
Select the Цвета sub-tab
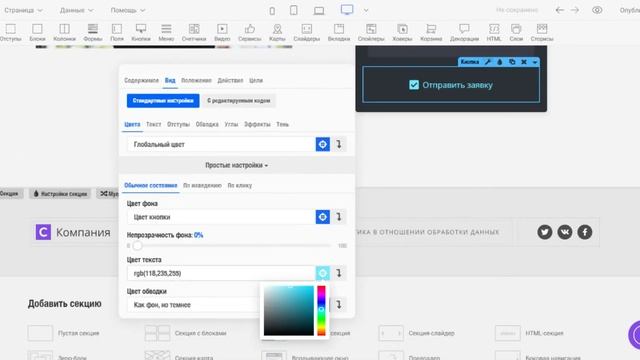click(x=132, y=124)
